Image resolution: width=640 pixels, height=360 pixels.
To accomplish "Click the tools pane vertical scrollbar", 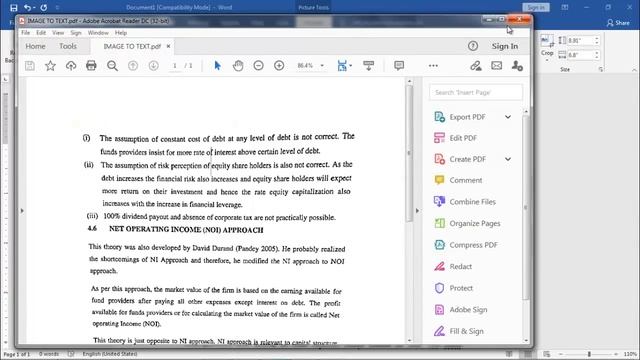I will [525, 208].
